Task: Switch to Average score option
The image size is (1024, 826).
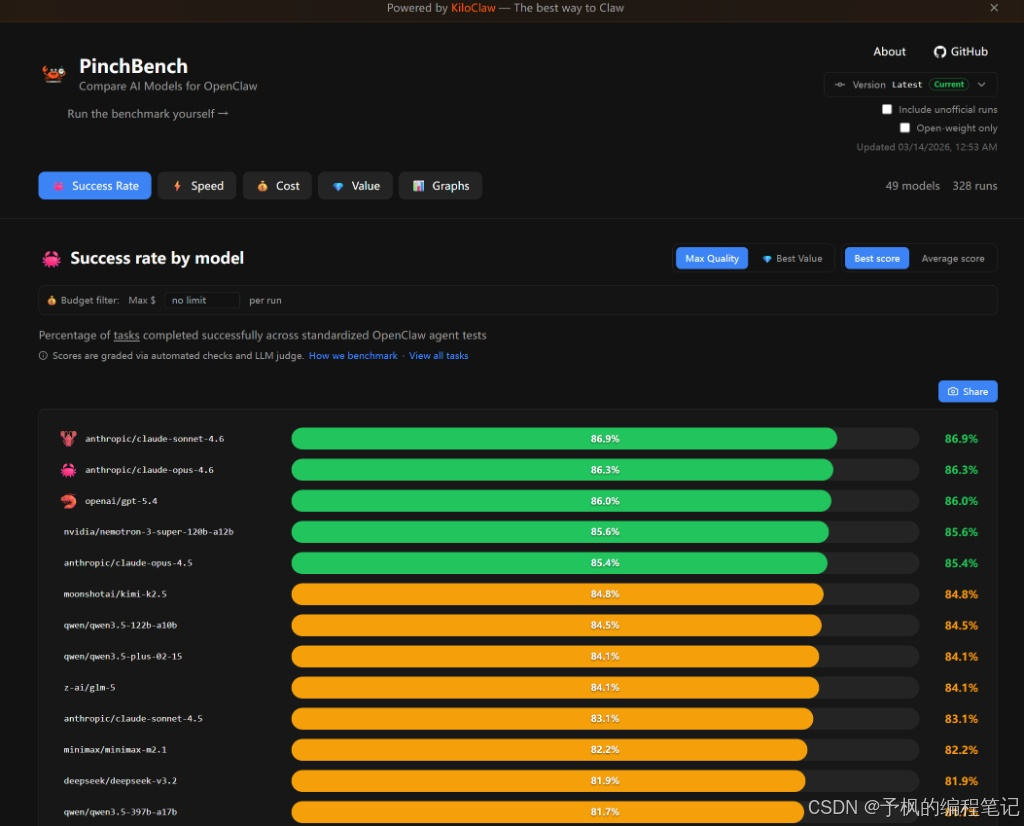Action: [x=953, y=259]
